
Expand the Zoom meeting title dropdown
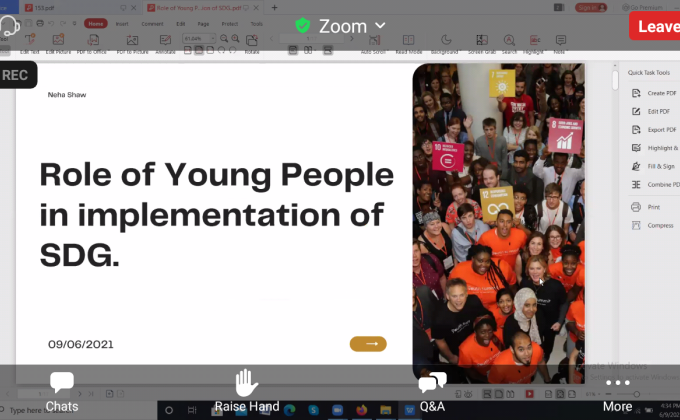[x=380, y=26]
